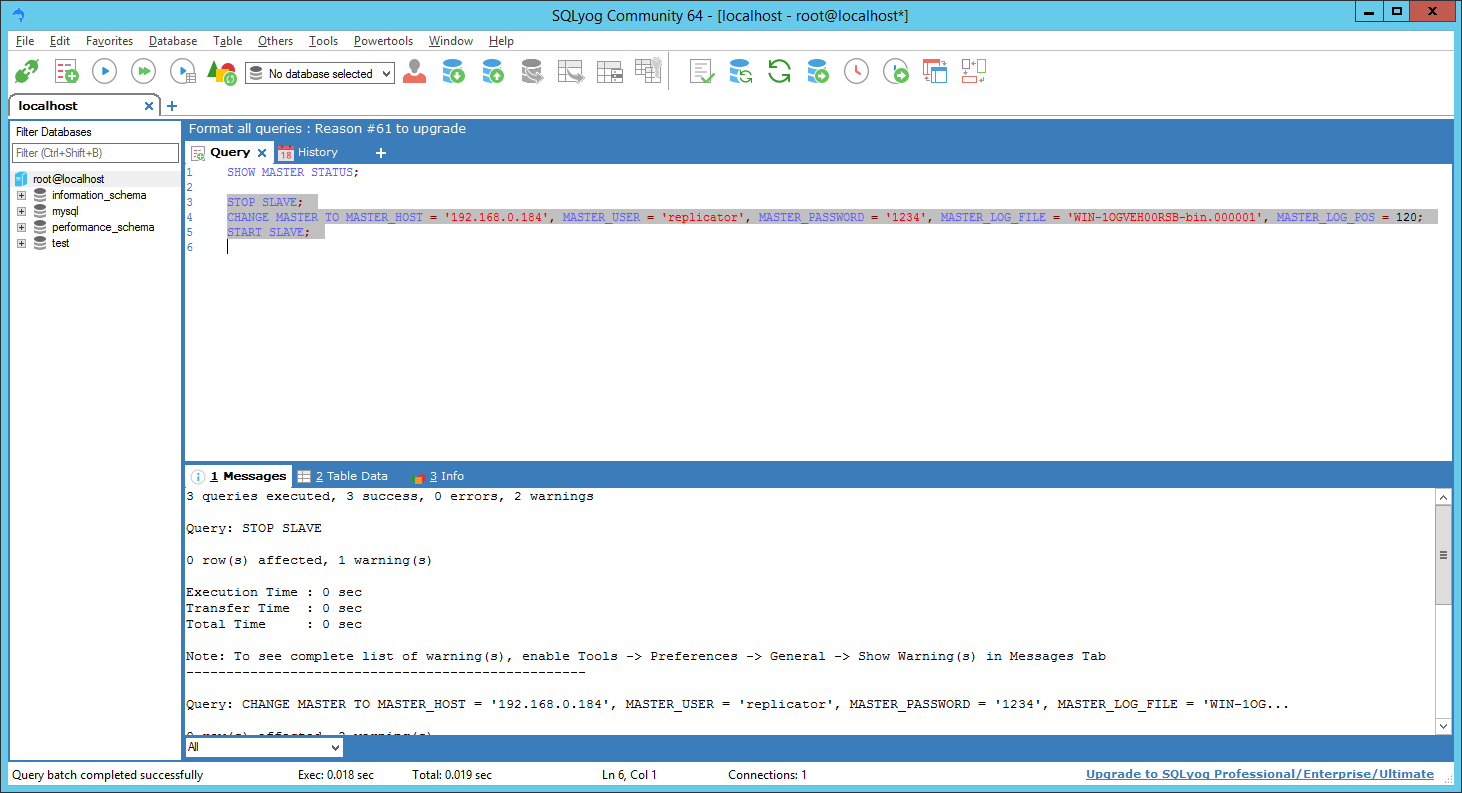The width and height of the screenshot is (1462, 793).
Task: Open the Database menu
Action: click(173, 41)
